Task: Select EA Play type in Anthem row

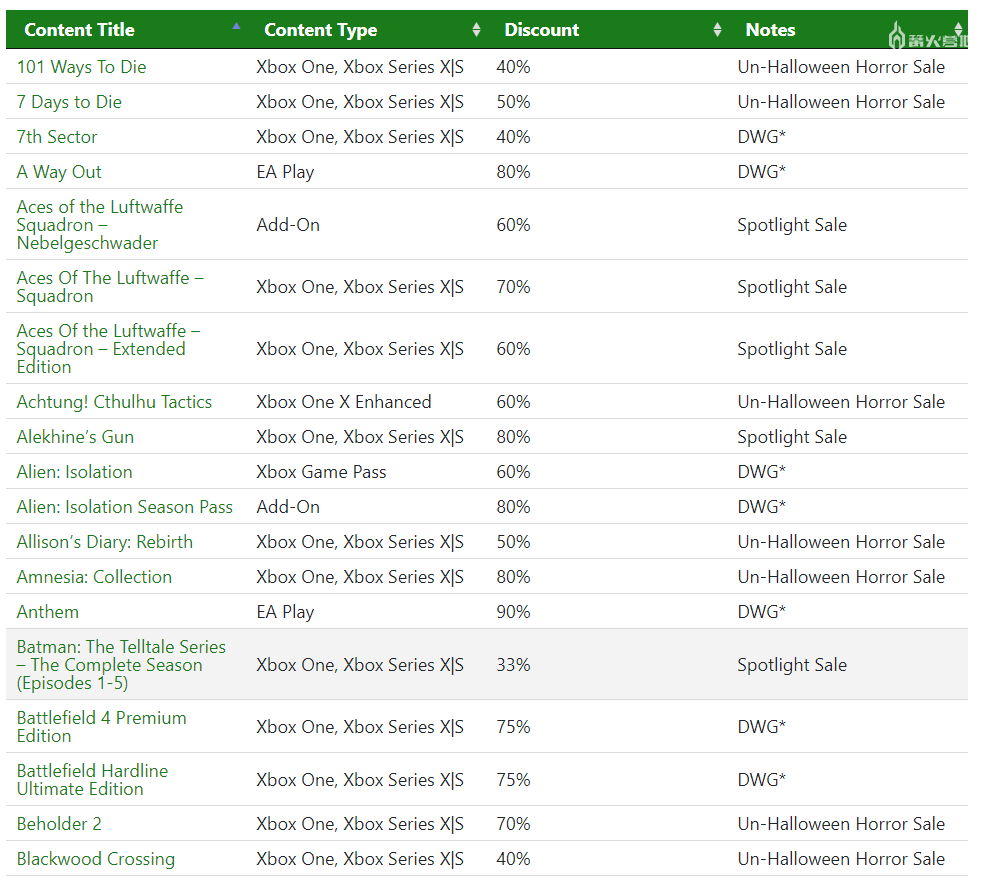Action: [286, 611]
